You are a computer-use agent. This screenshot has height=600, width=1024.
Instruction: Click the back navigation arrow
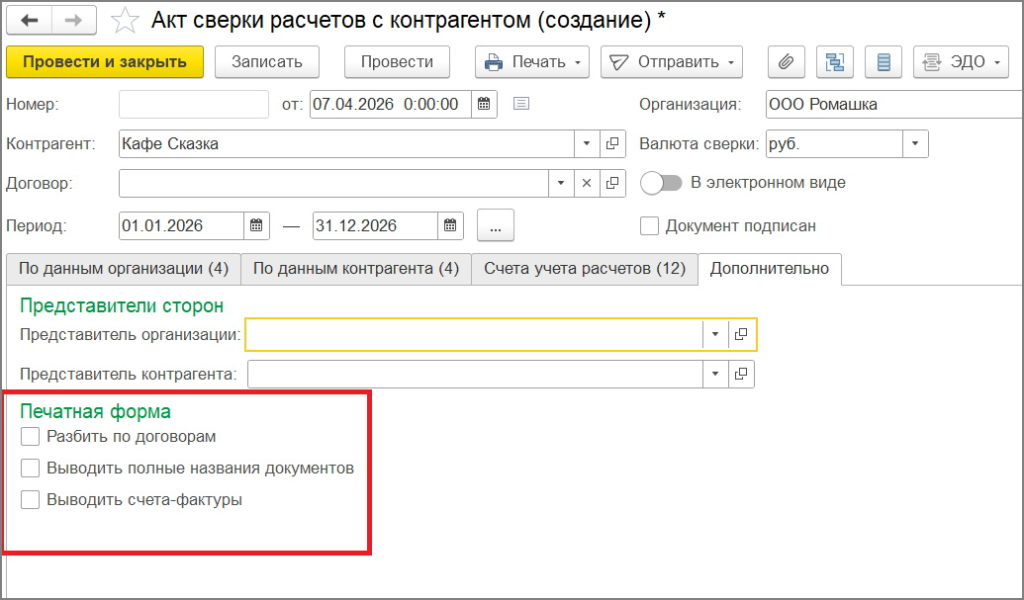30,20
